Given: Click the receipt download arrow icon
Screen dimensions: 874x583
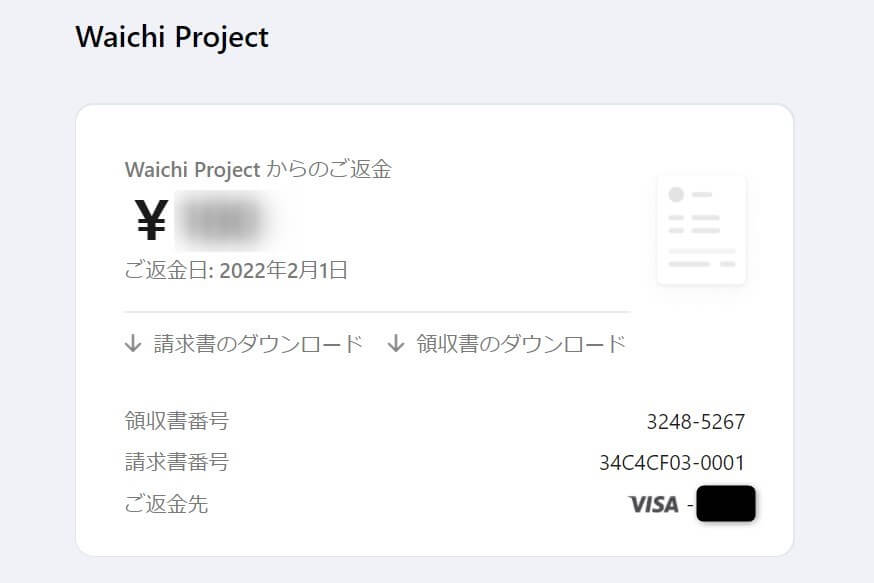Looking at the screenshot, I should (396, 343).
